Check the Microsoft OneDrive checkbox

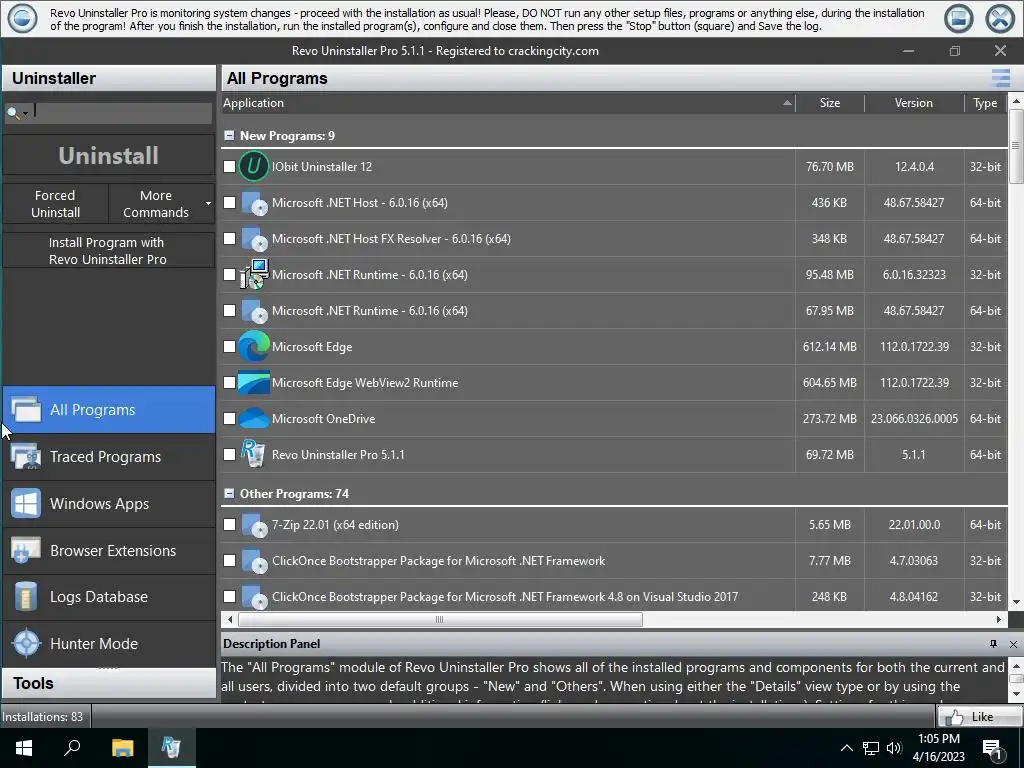(229, 418)
